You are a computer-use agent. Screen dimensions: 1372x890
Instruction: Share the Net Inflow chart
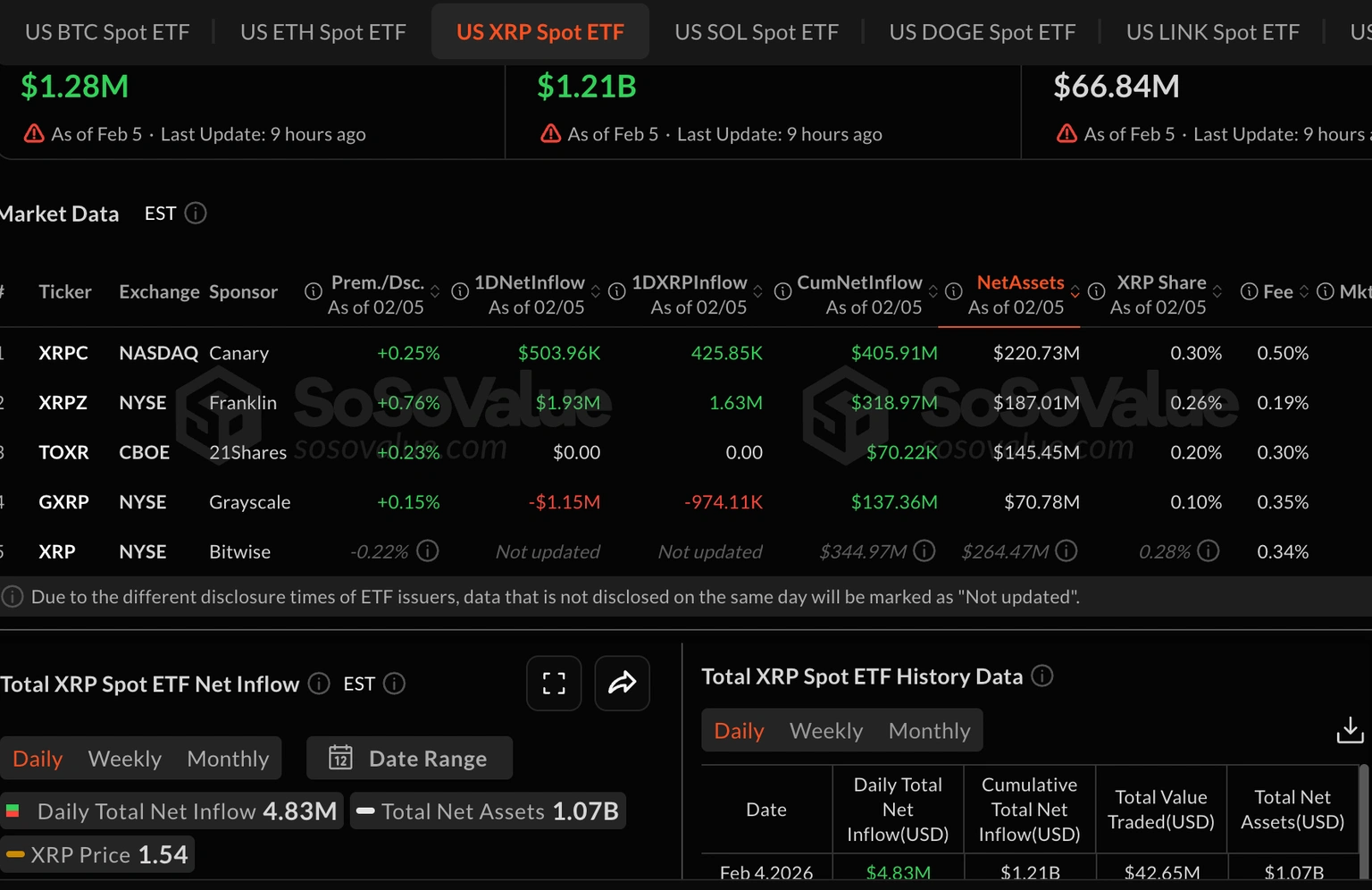[x=622, y=684]
